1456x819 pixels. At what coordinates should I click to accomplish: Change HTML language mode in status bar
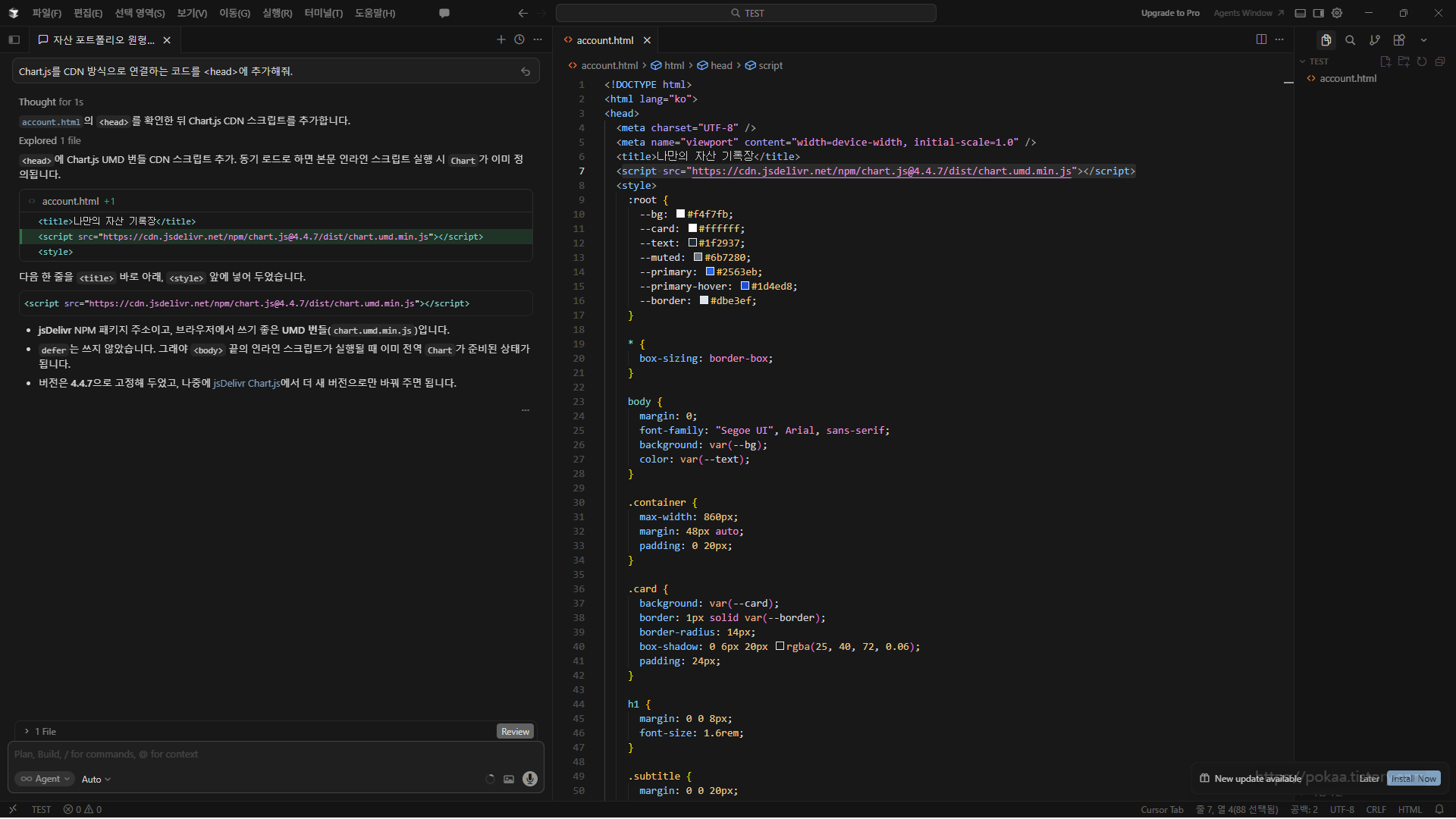coord(1410,809)
